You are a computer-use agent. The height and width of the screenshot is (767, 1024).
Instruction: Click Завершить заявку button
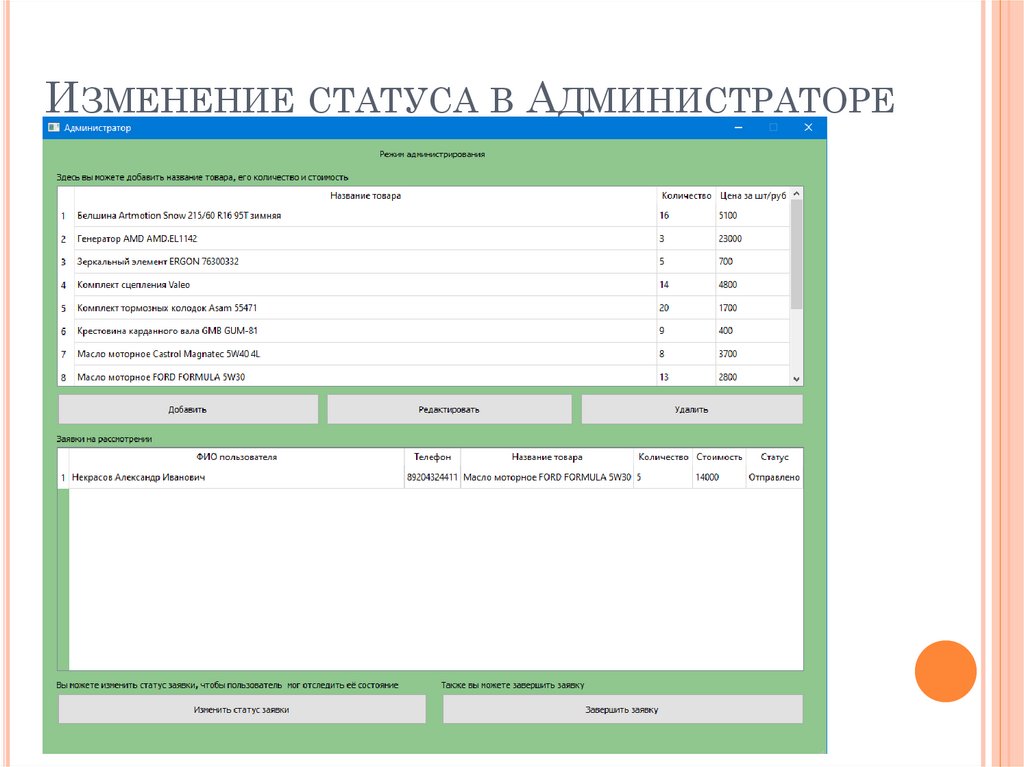[622, 709]
